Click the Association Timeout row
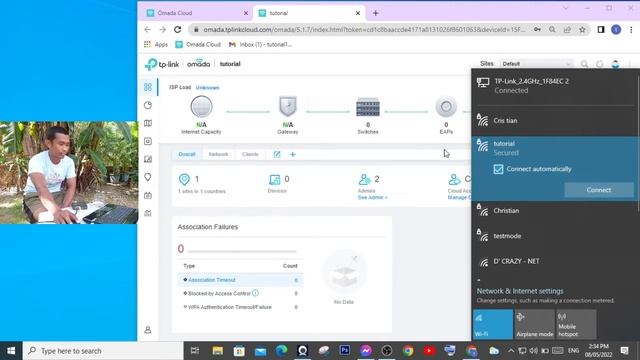The height and width of the screenshot is (360, 640). coord(240,280)
